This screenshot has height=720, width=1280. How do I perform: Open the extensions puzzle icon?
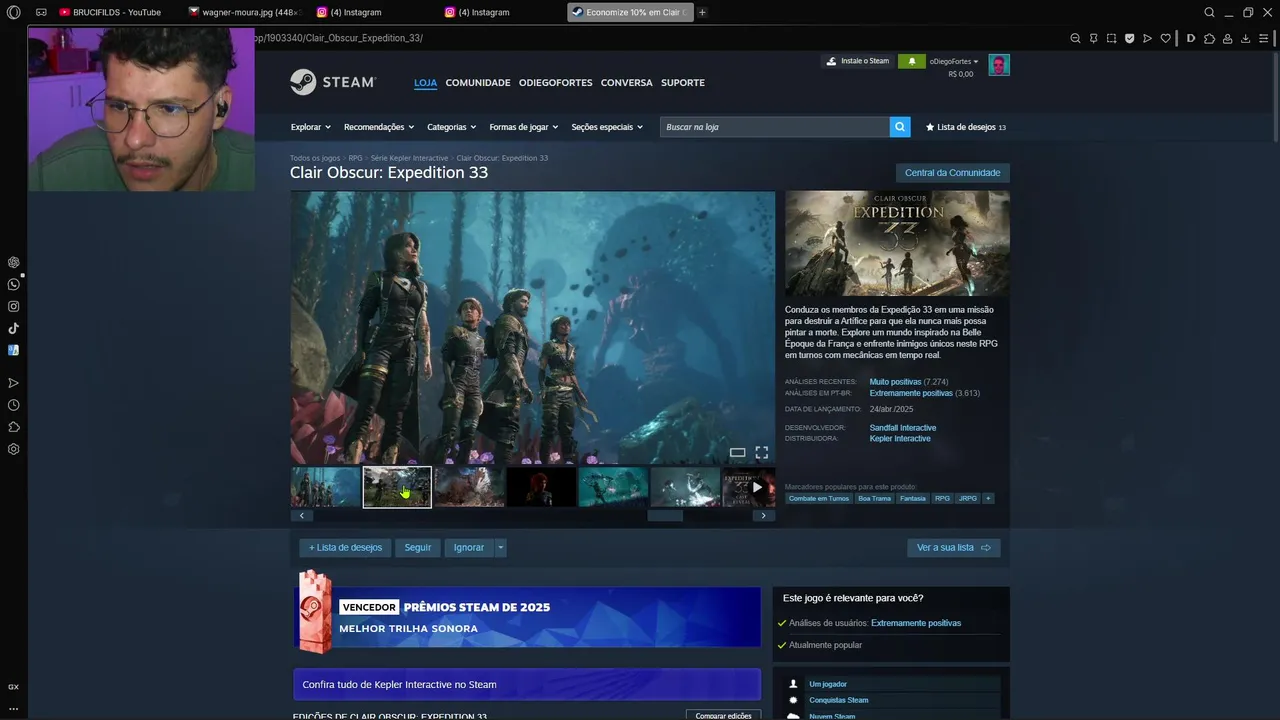(x=1209, y=38)
